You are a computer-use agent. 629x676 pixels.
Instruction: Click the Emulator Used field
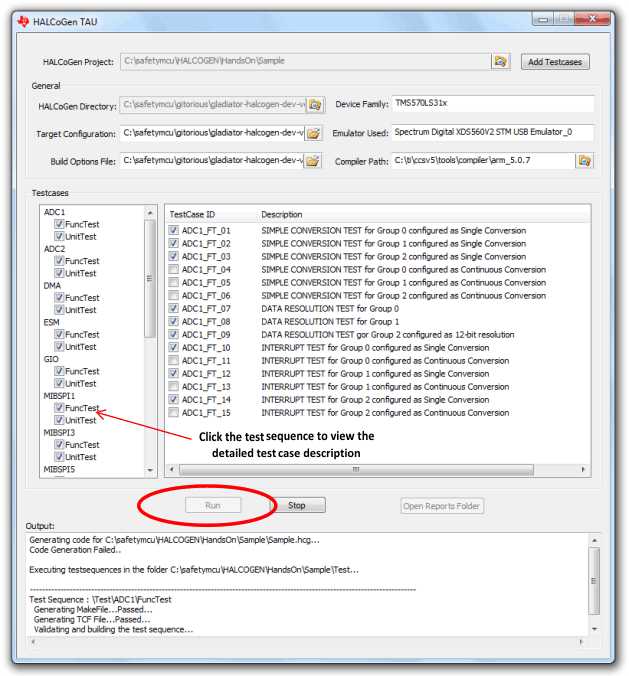[493, 132]
